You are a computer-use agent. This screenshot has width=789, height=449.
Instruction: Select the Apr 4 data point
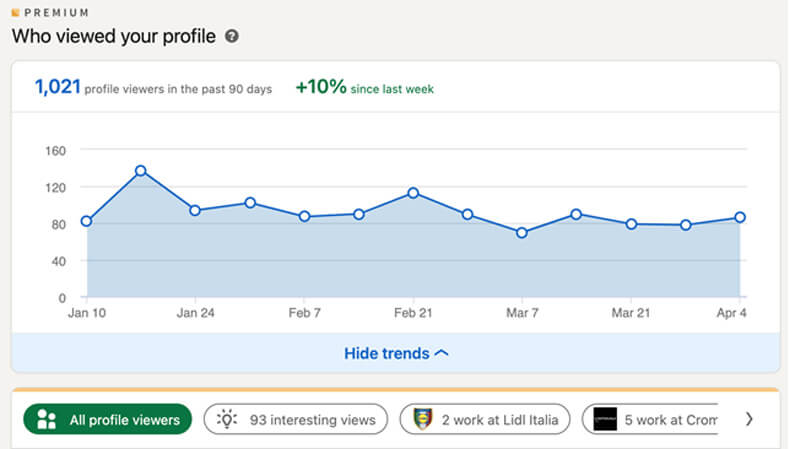740,217
